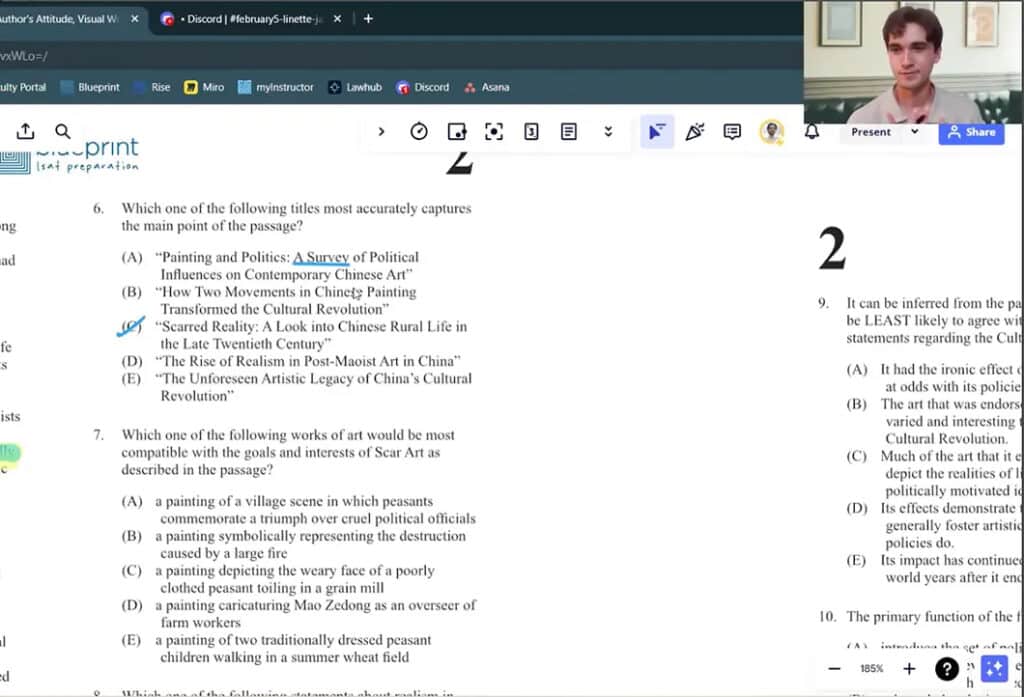1024x697 pixels.
Task: Zoom in with the plus button
Action: [x=909, y=669]
